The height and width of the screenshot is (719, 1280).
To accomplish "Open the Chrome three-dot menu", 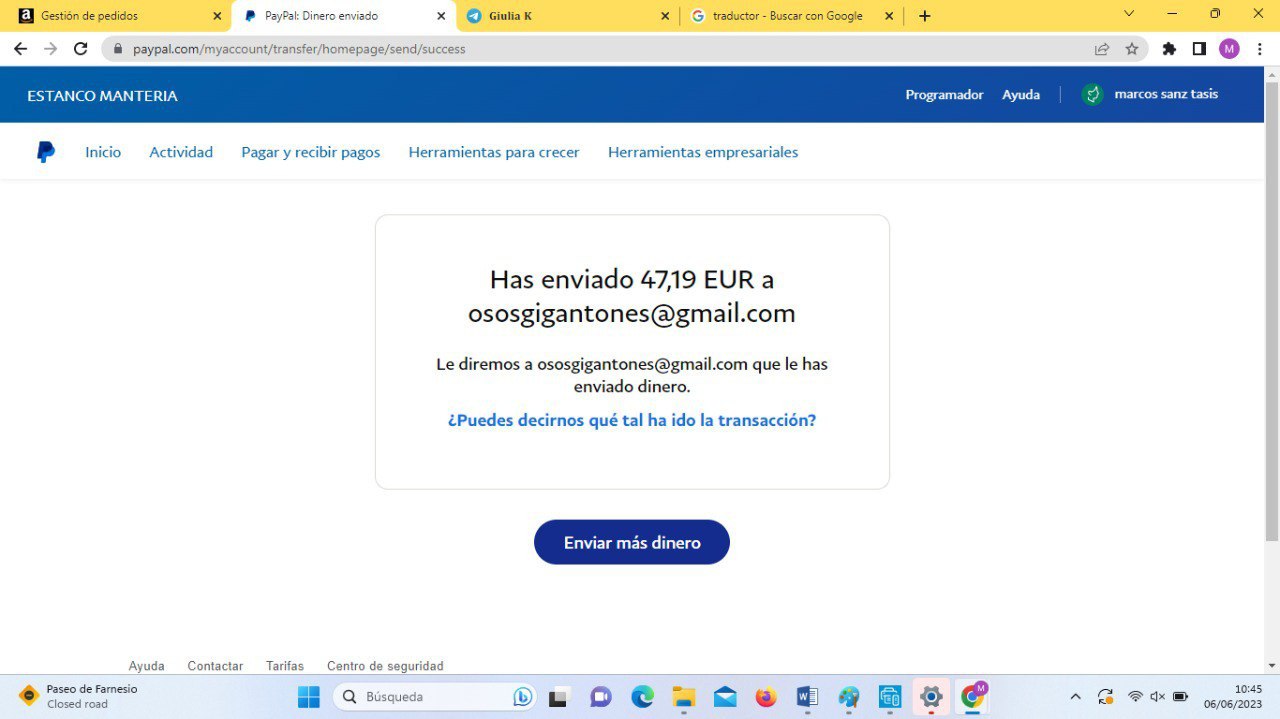I will click(x=1260, y=48).
